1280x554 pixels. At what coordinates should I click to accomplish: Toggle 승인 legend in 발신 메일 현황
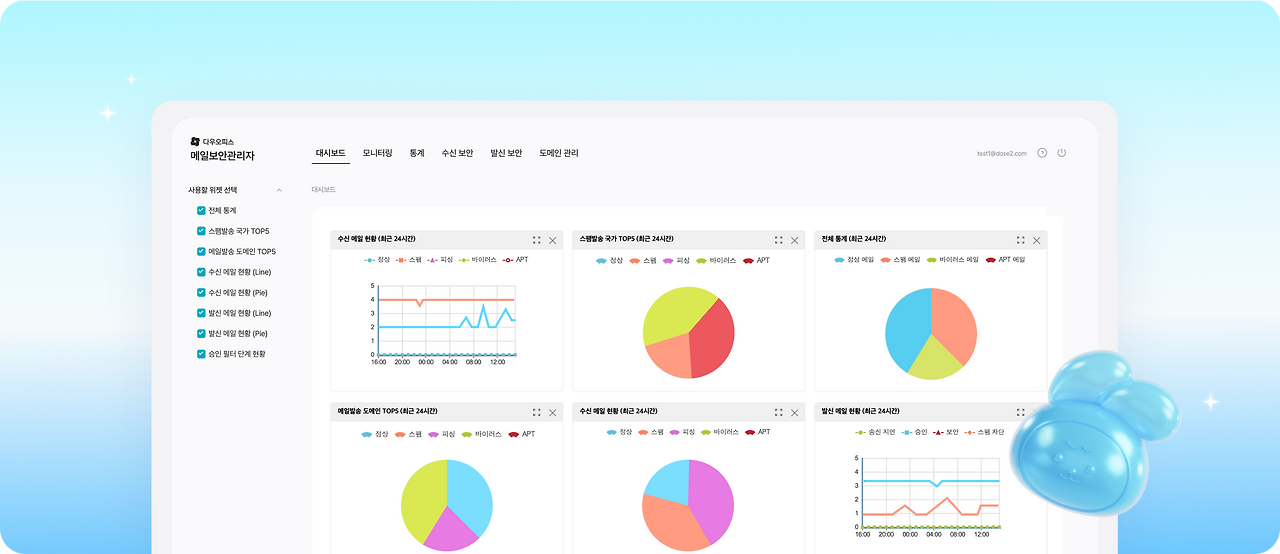(915, 432)
